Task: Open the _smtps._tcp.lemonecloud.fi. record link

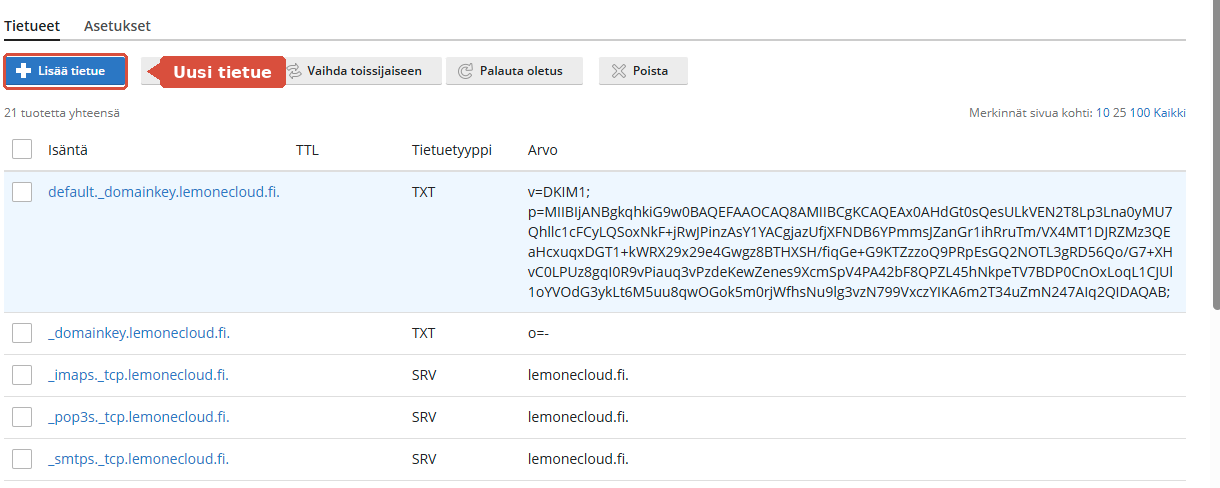Action: tap(138, 459)
